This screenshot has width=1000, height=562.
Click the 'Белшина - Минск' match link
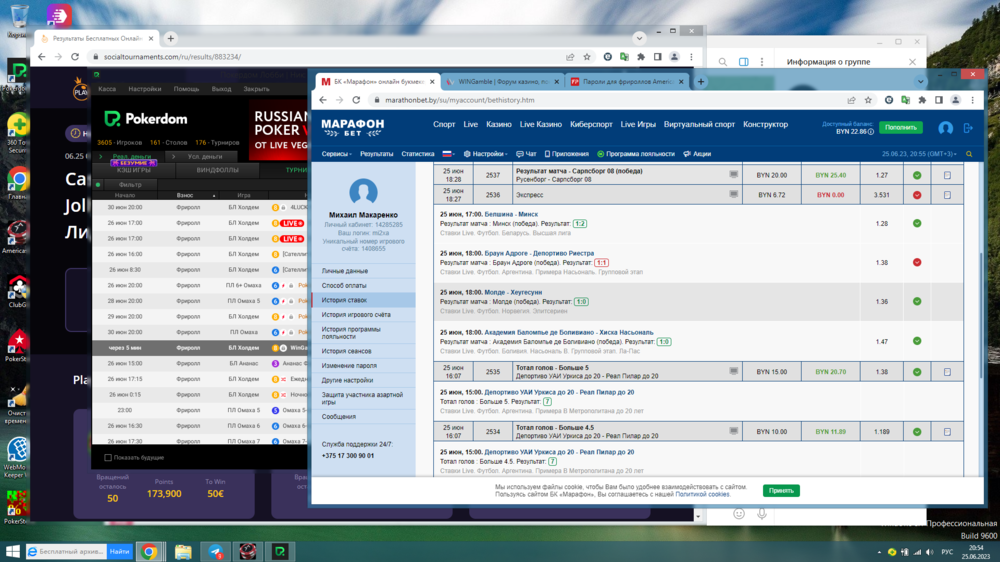510,214
